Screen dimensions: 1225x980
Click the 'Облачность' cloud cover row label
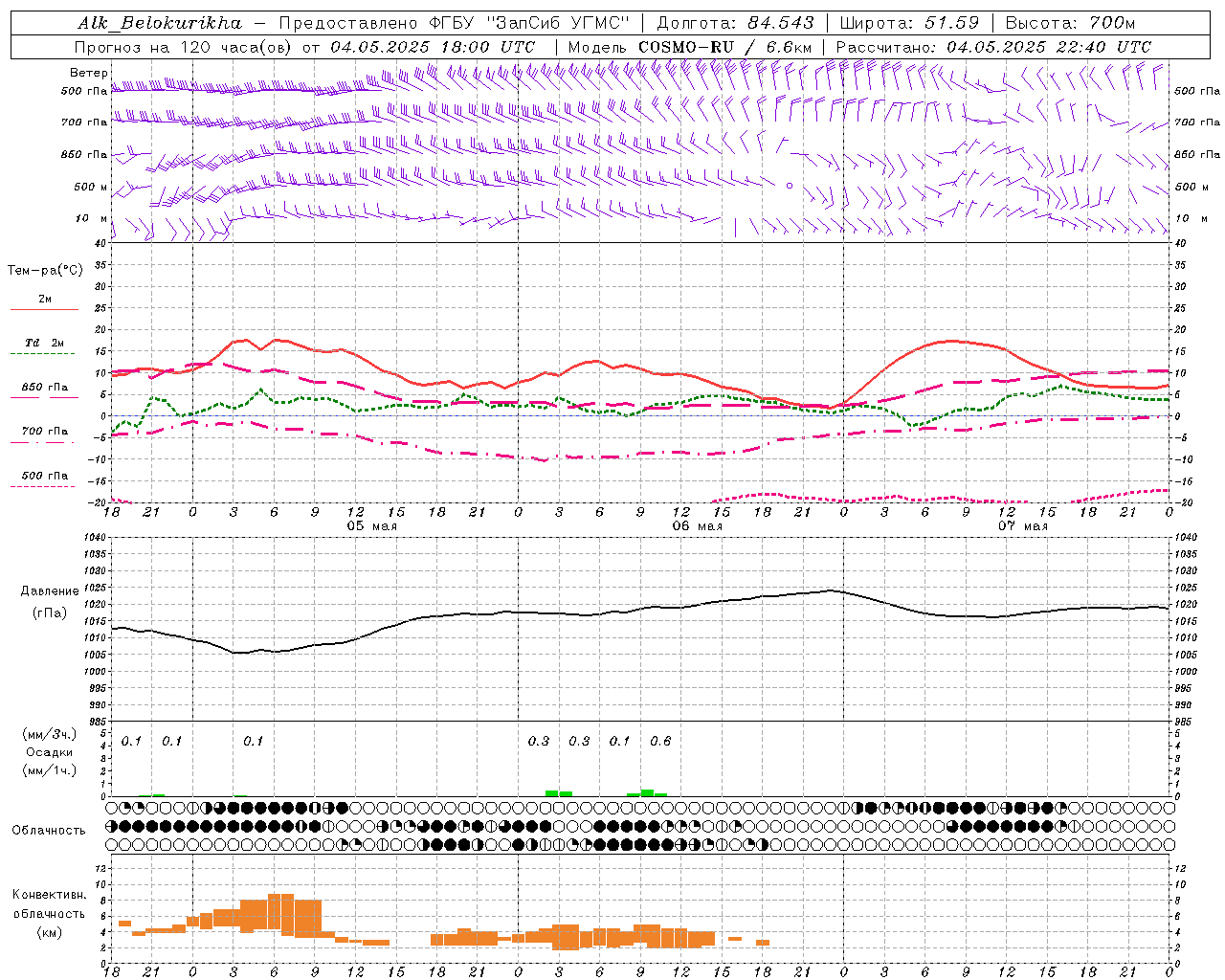click(x=49, y=831)
